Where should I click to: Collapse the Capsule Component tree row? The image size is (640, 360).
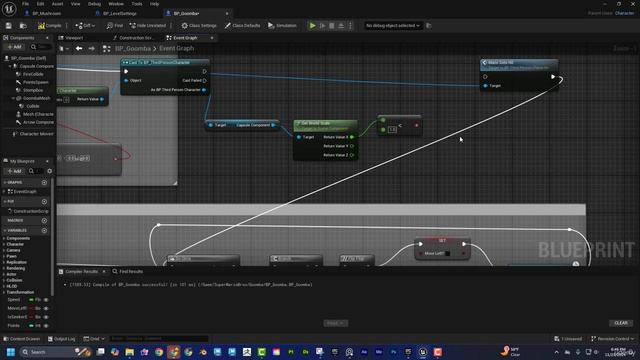click(x=10, y=66)
